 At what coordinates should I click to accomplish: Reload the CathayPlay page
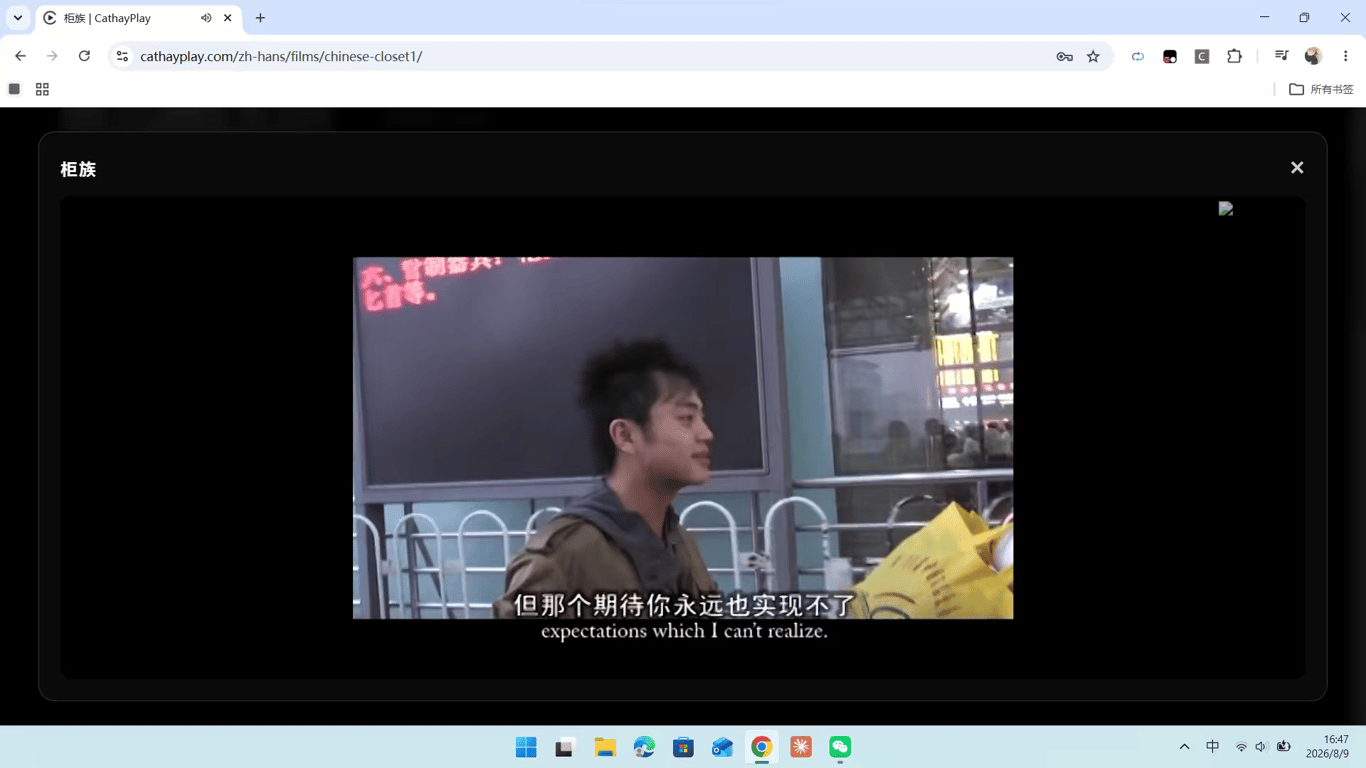(84, 56)
